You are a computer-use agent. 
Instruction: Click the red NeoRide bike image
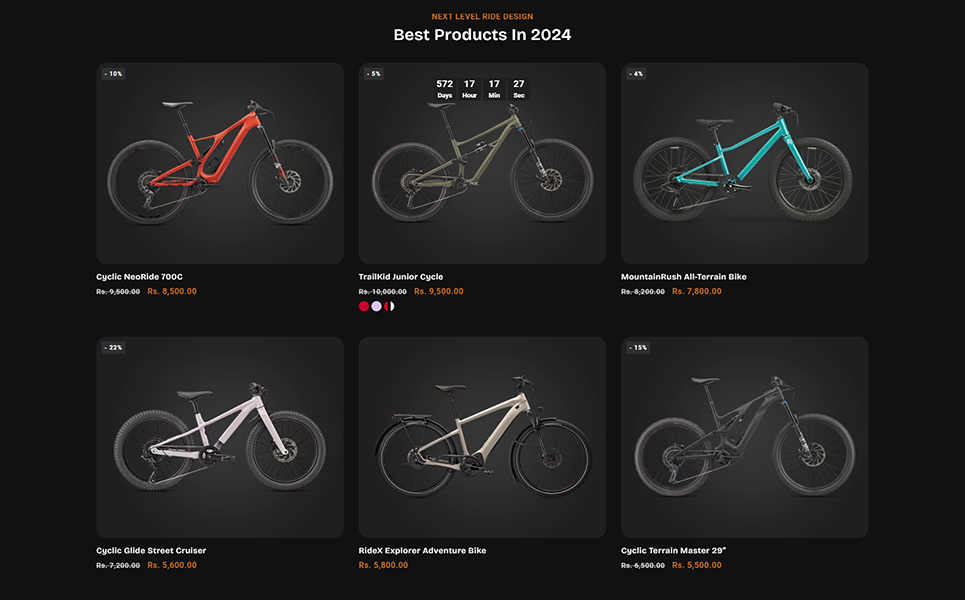click(x=219, y=165)
